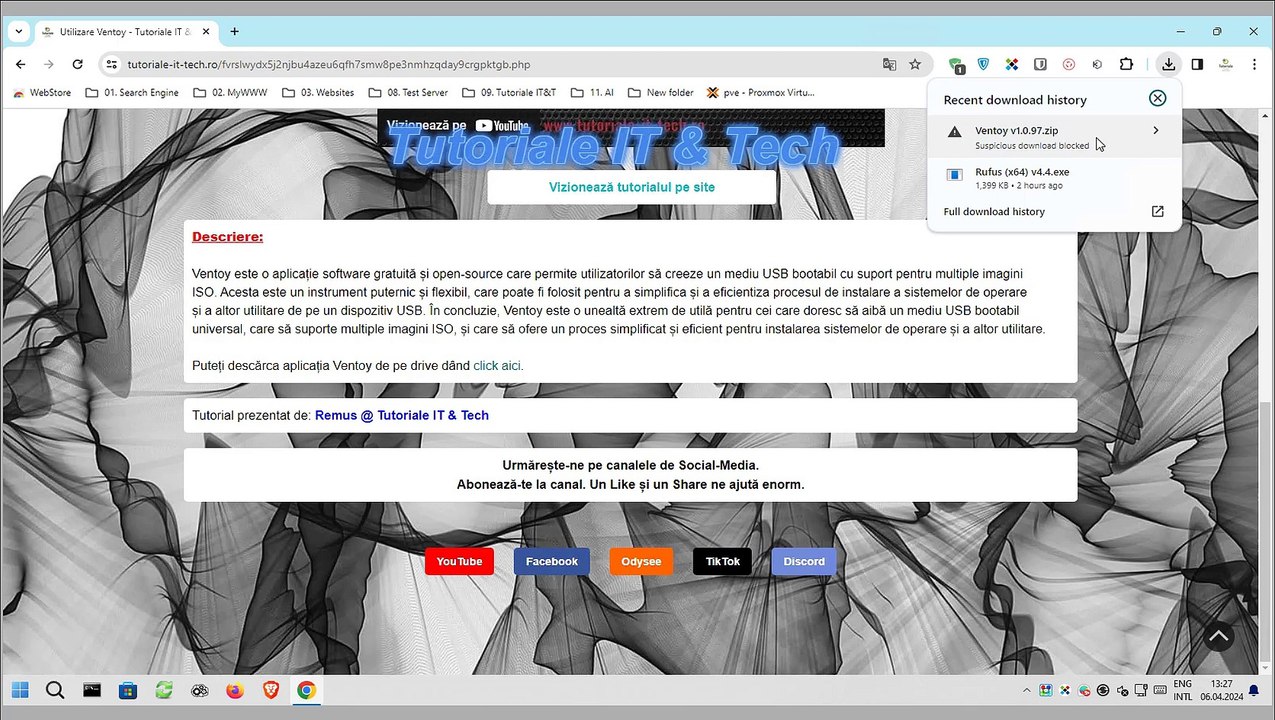1275x720 pixels.
Task: Reload the current page
Action: 78,64
